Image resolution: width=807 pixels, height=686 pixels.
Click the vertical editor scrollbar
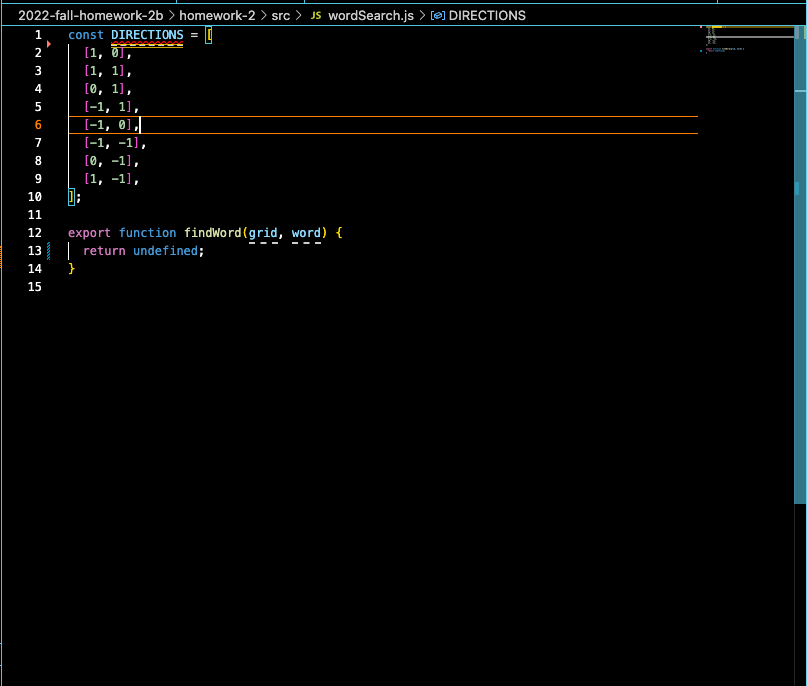[x=800, y=265]
